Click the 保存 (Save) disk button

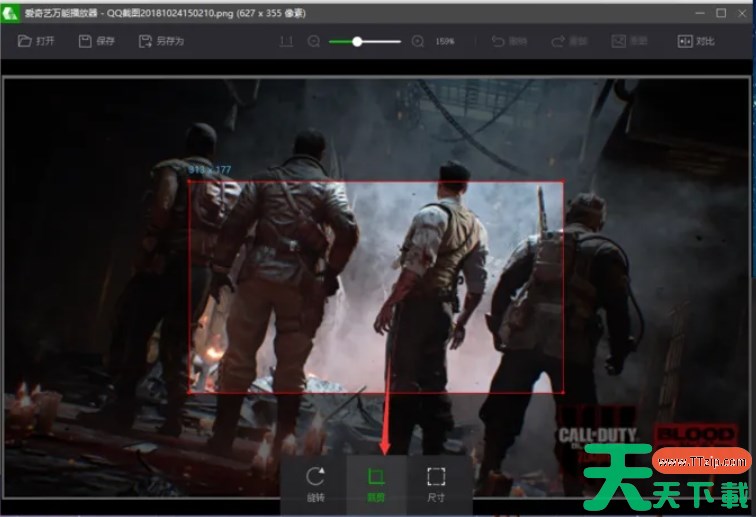97,42
